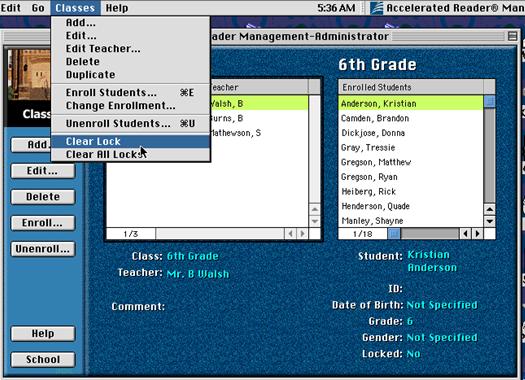Select student Gregson, Matthew in the list

coord(411,162)
